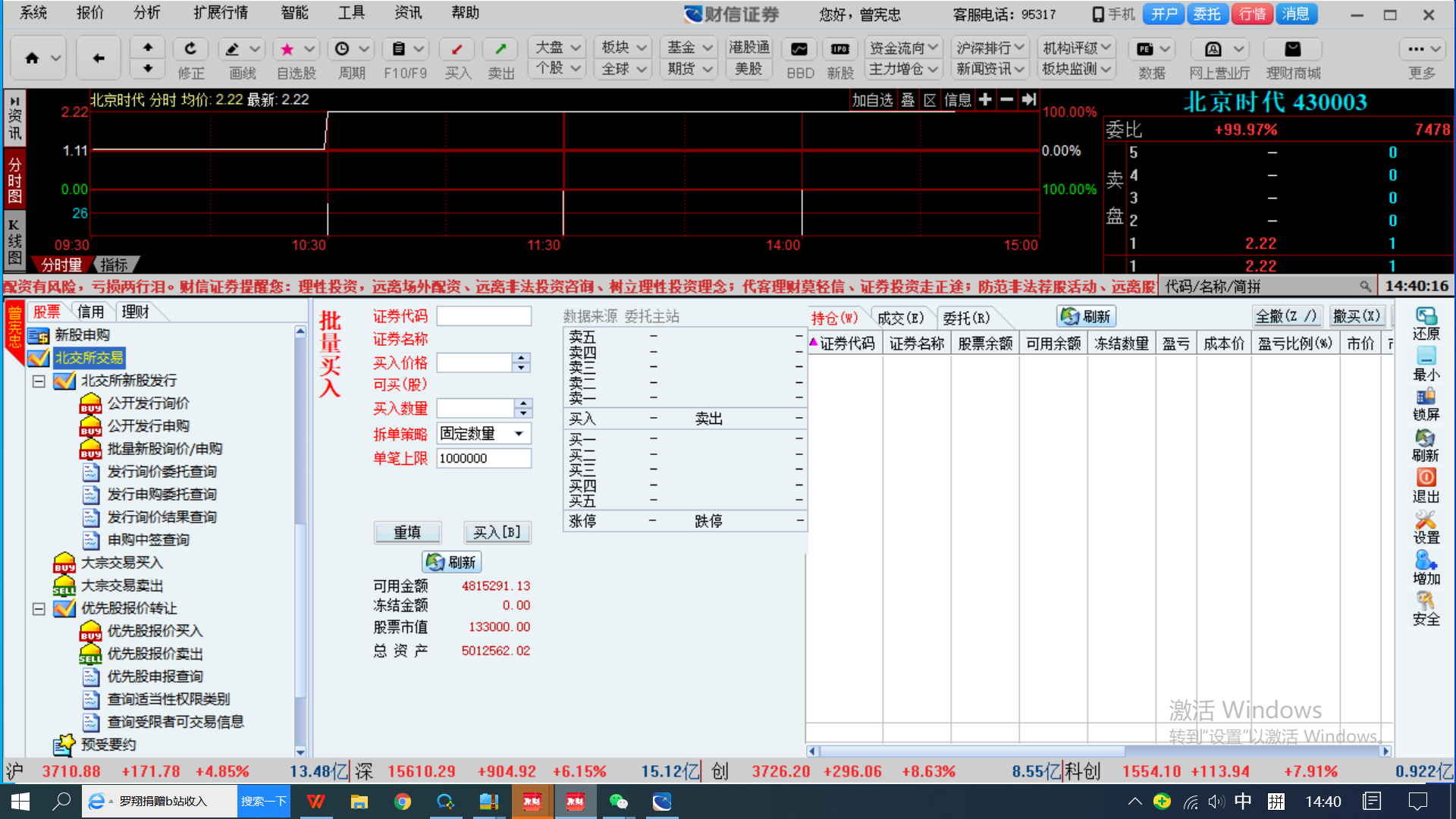Image resolution: width=1456 pixels, height=819 pixels.
Task: Click the 最小 minimize panel icon
Action: (x=1426, y=356)
